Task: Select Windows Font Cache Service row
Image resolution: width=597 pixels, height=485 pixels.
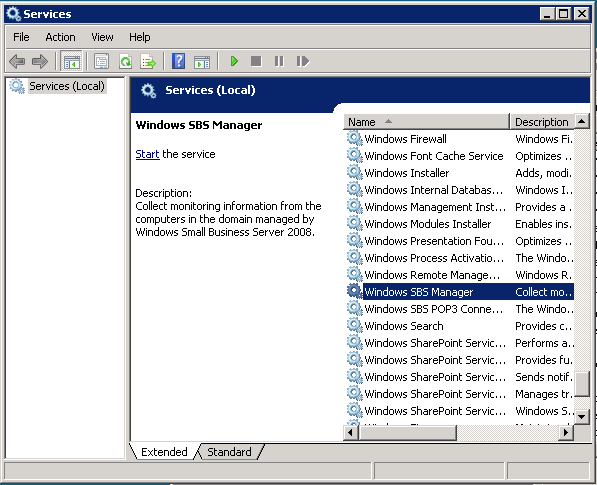Action: pyautogui.click(x=460, y=156)
